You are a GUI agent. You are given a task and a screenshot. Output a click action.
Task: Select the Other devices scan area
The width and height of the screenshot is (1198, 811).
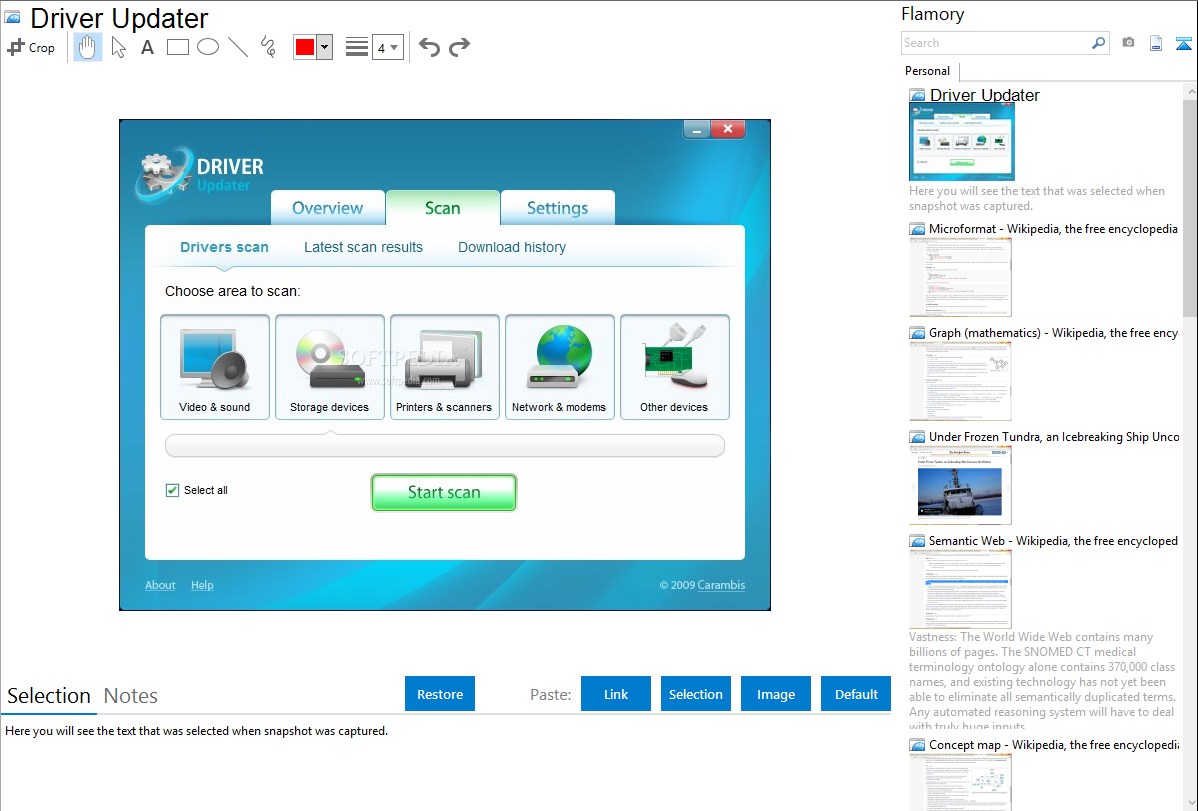[675, 367]
